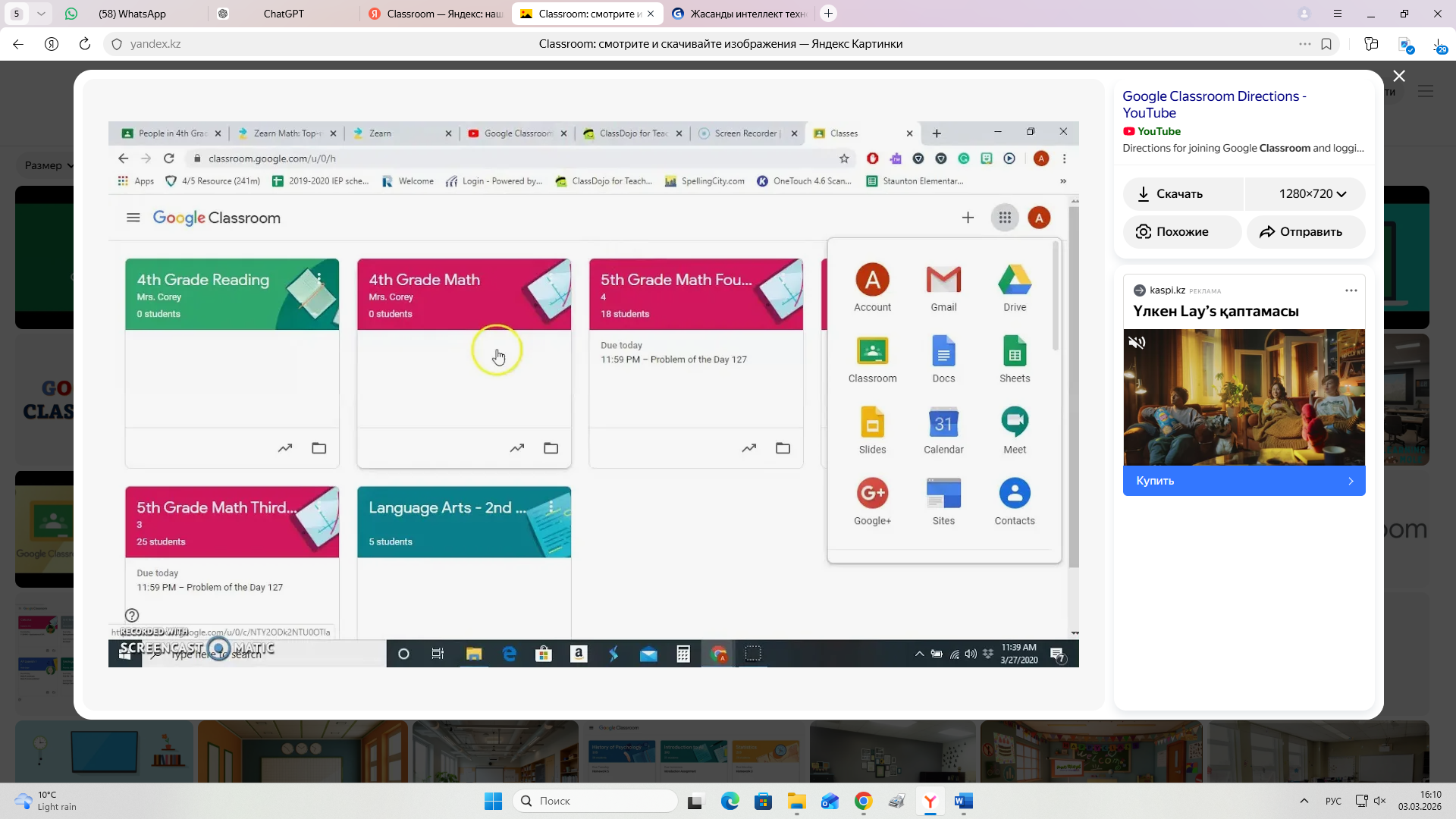Open Microsoft Word from the taskbar
1456x819 pixels.
point(963,801)
